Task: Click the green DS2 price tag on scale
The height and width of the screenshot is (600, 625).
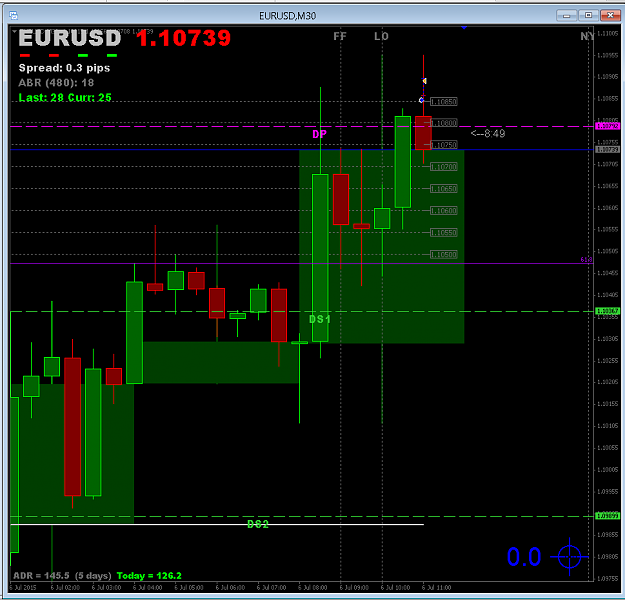Action: tap(607, 516)
